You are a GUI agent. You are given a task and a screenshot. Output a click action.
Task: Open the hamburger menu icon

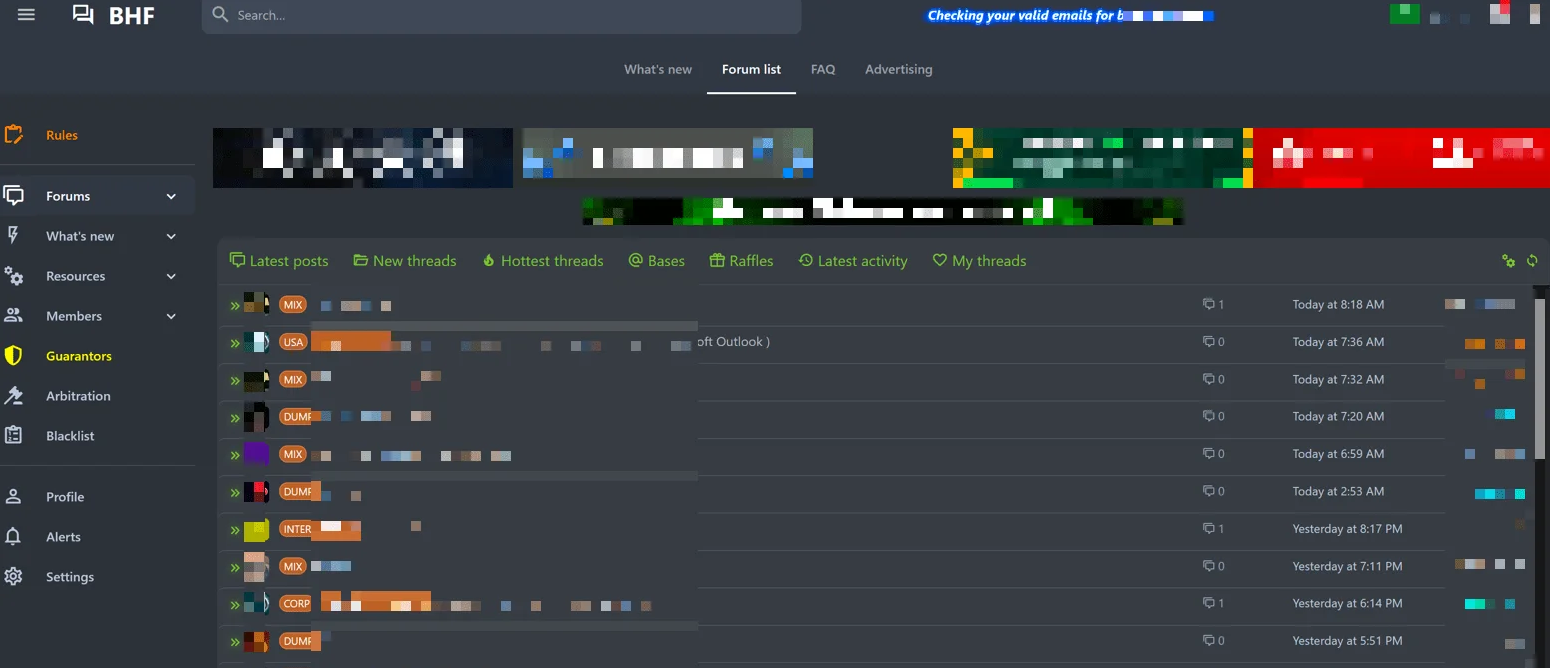click(x=26, y=15)
